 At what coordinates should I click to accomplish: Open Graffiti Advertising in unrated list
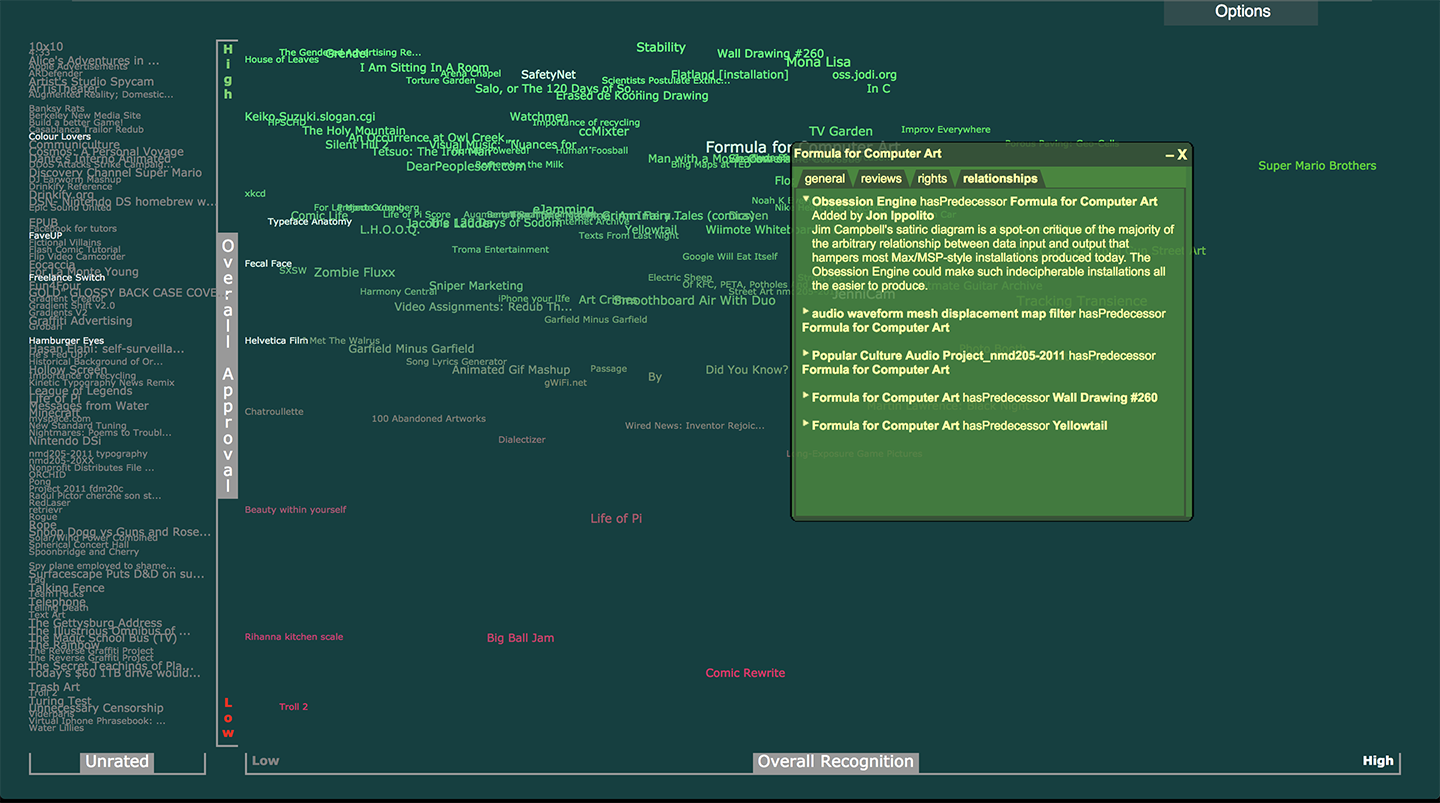click(x=80, y=321)
